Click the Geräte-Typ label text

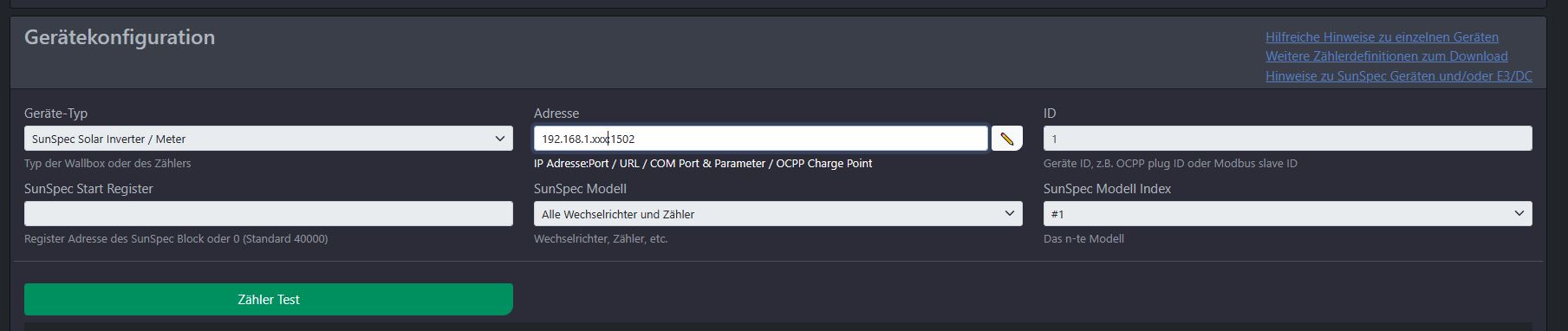55,114
